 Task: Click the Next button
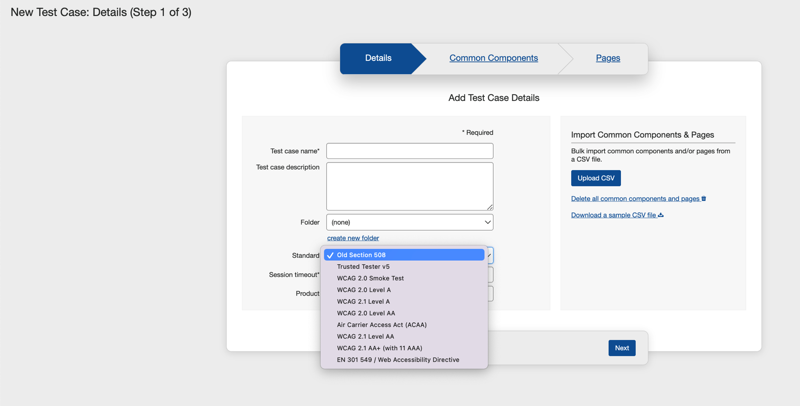pyautogui.click(x=621, y=348)
